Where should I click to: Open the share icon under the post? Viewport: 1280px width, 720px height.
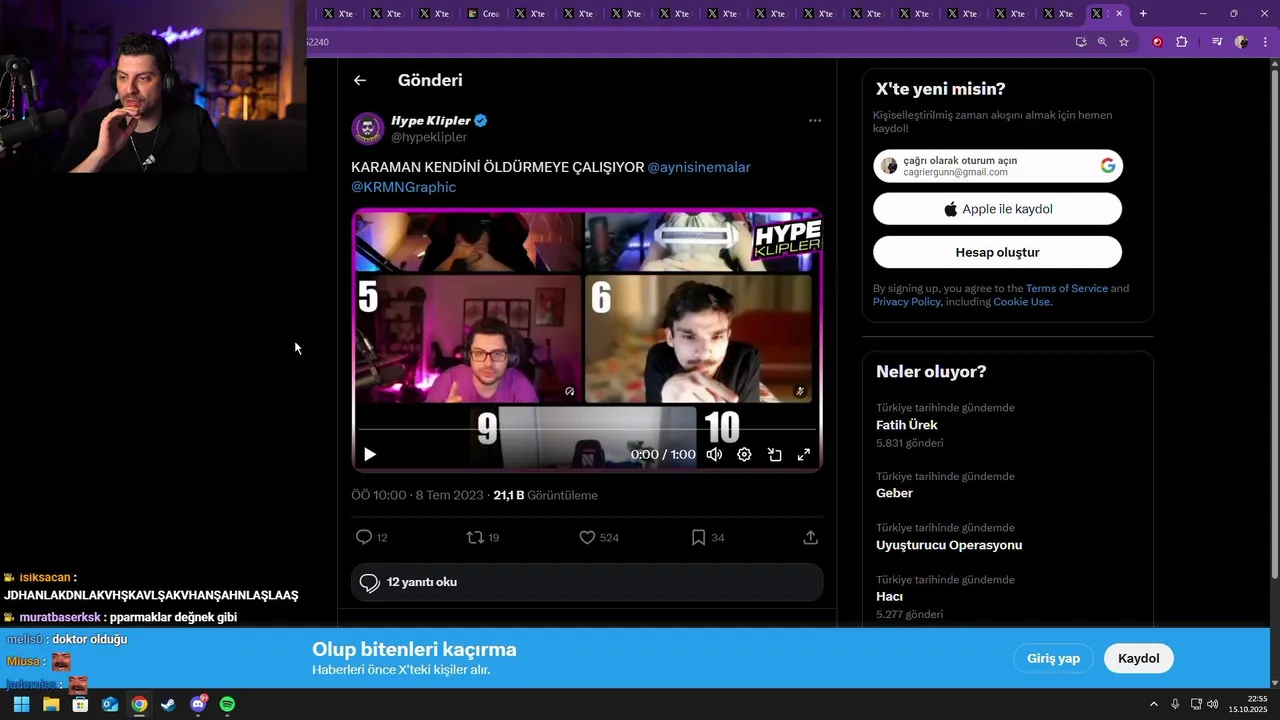(x=811, y=537)
